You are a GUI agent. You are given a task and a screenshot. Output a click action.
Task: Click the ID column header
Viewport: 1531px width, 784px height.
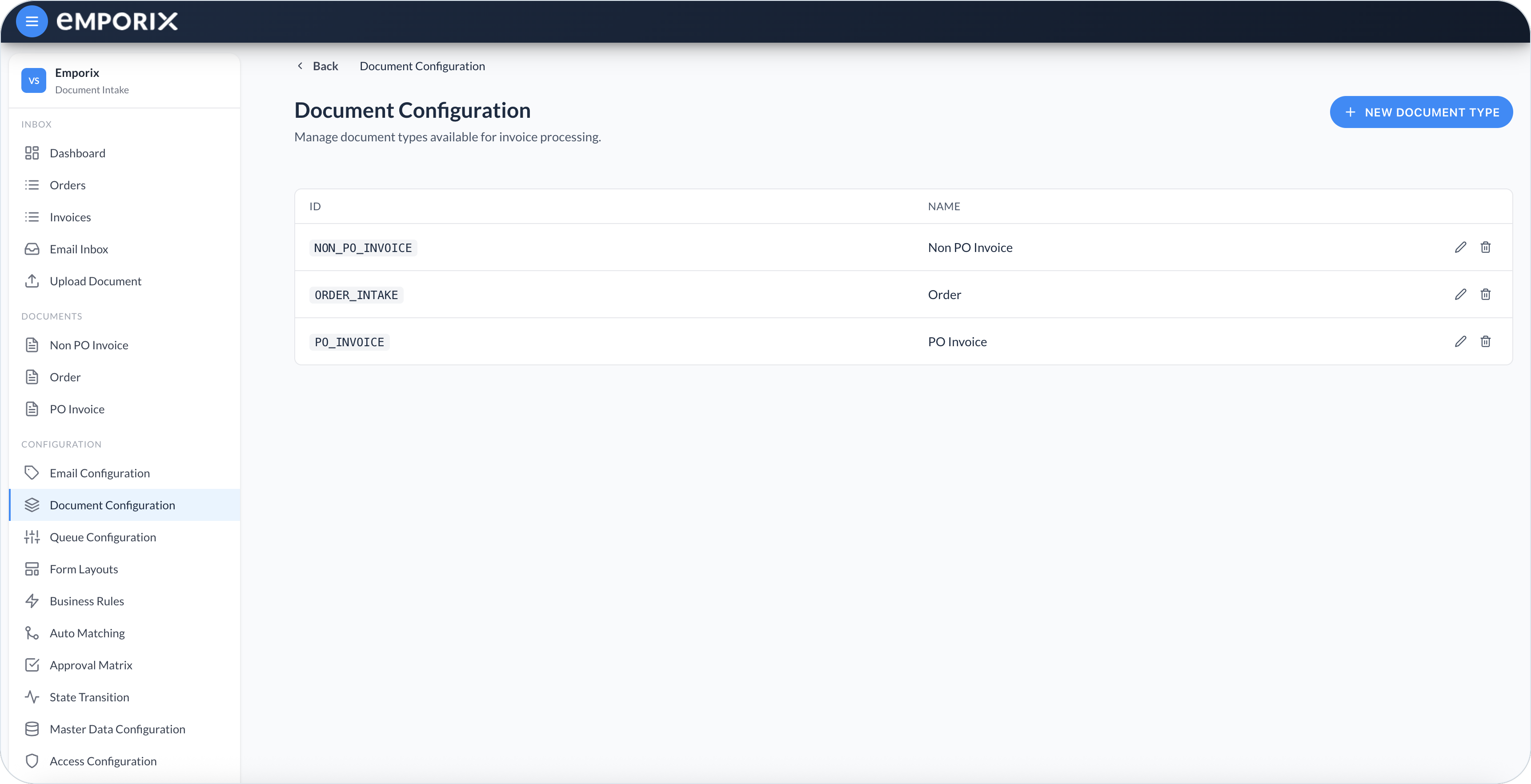(x=315, y=206)
